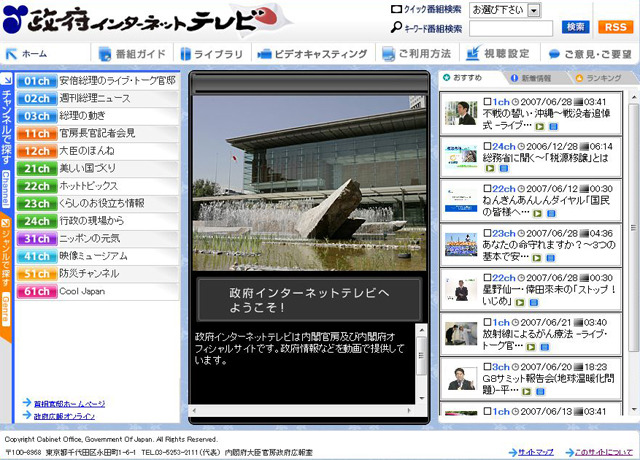Toggle the checkbox on the 3ch G8 item
The width and height of the screenshot is (640, 460).
487,367
